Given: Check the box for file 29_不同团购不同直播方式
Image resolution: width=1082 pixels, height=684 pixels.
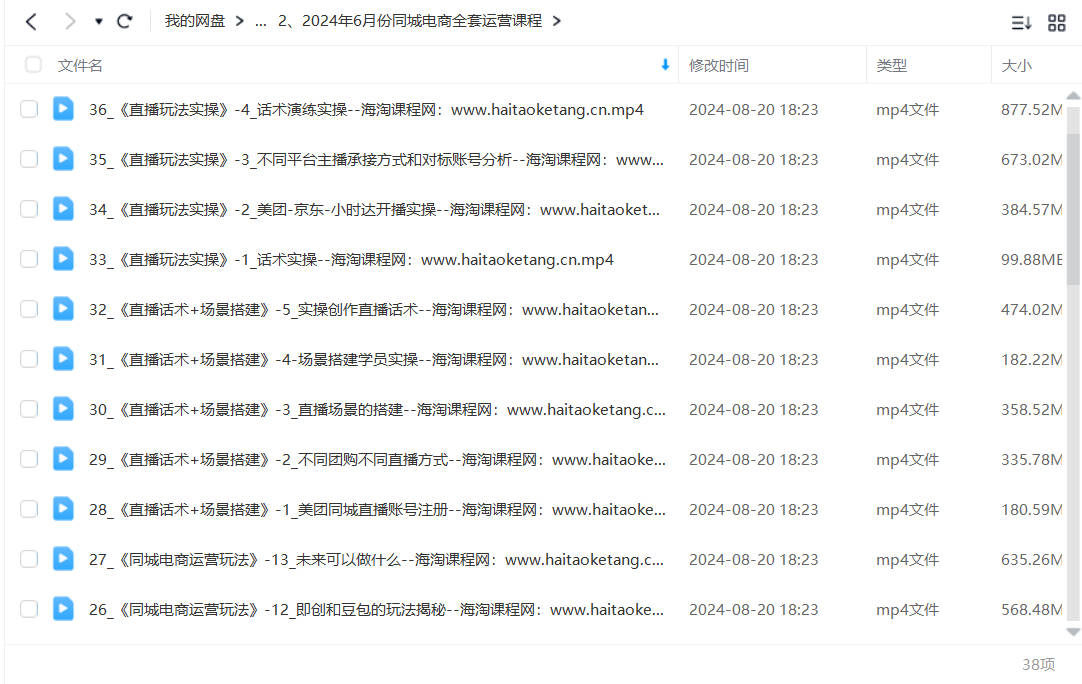Looking at the screenshot, I should pos(29,460).
